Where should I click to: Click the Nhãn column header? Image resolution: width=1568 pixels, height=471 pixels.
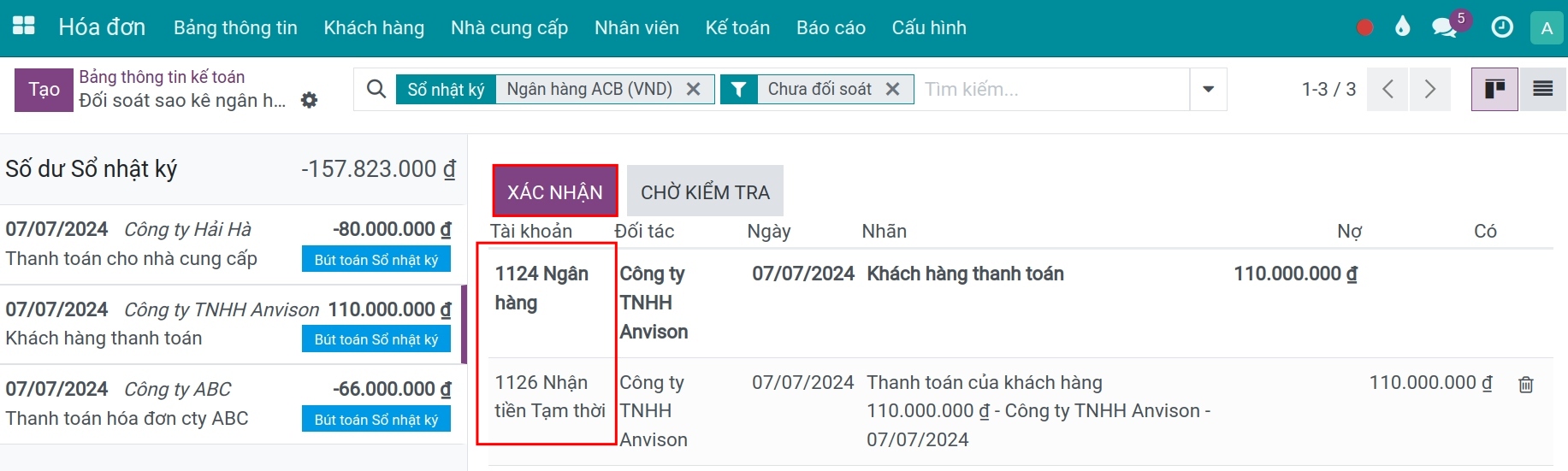click(884, 231)
